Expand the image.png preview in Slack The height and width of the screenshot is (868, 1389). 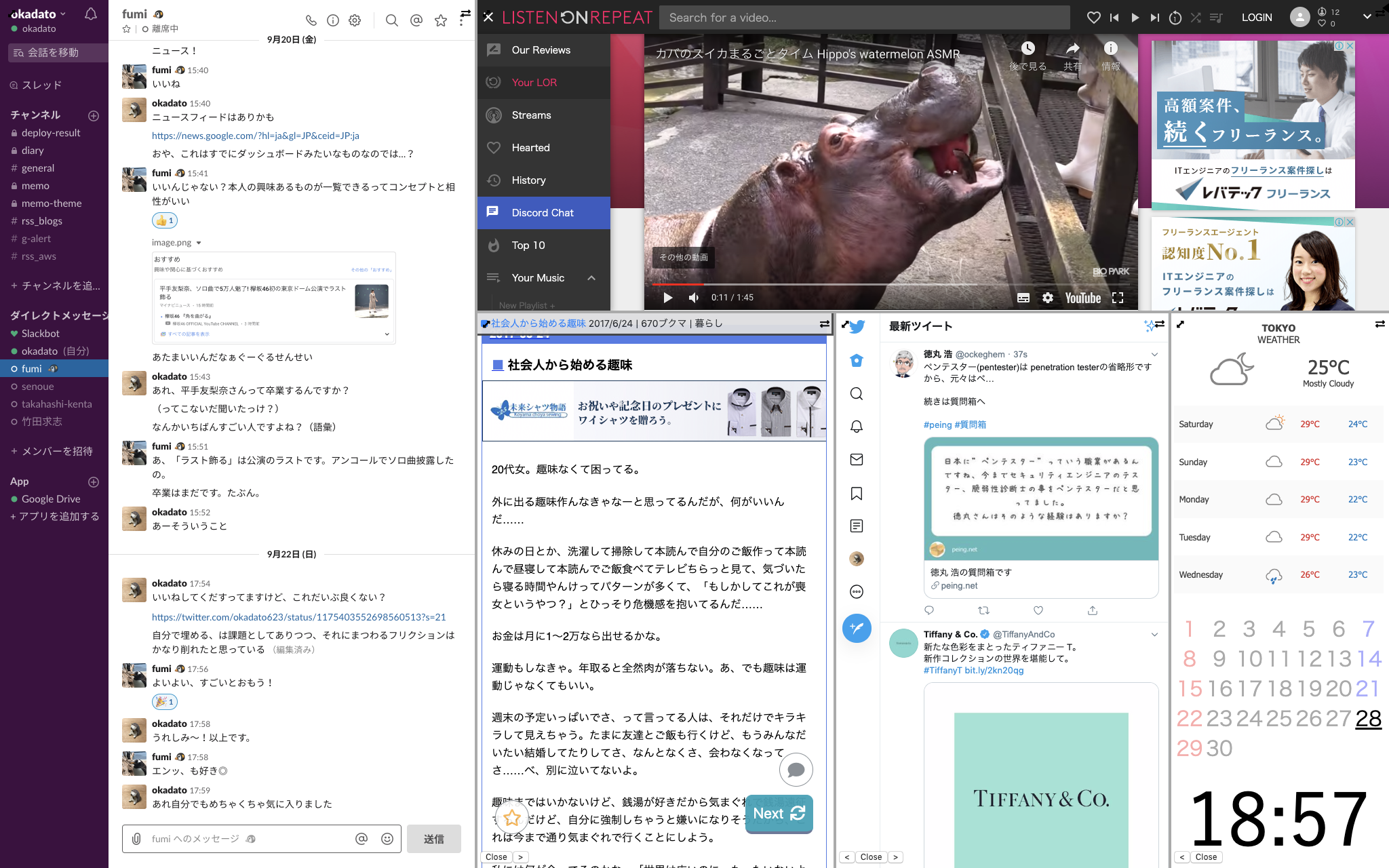click(x=197, y=242)
